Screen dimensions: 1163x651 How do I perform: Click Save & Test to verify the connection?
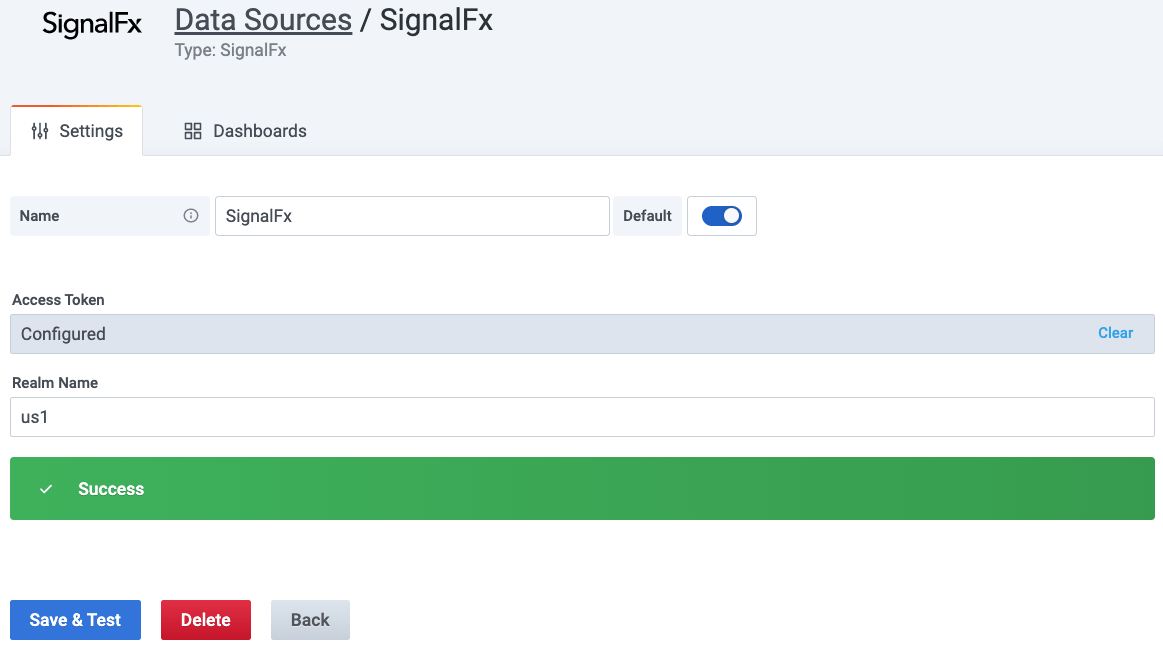[x=75, y=619]
